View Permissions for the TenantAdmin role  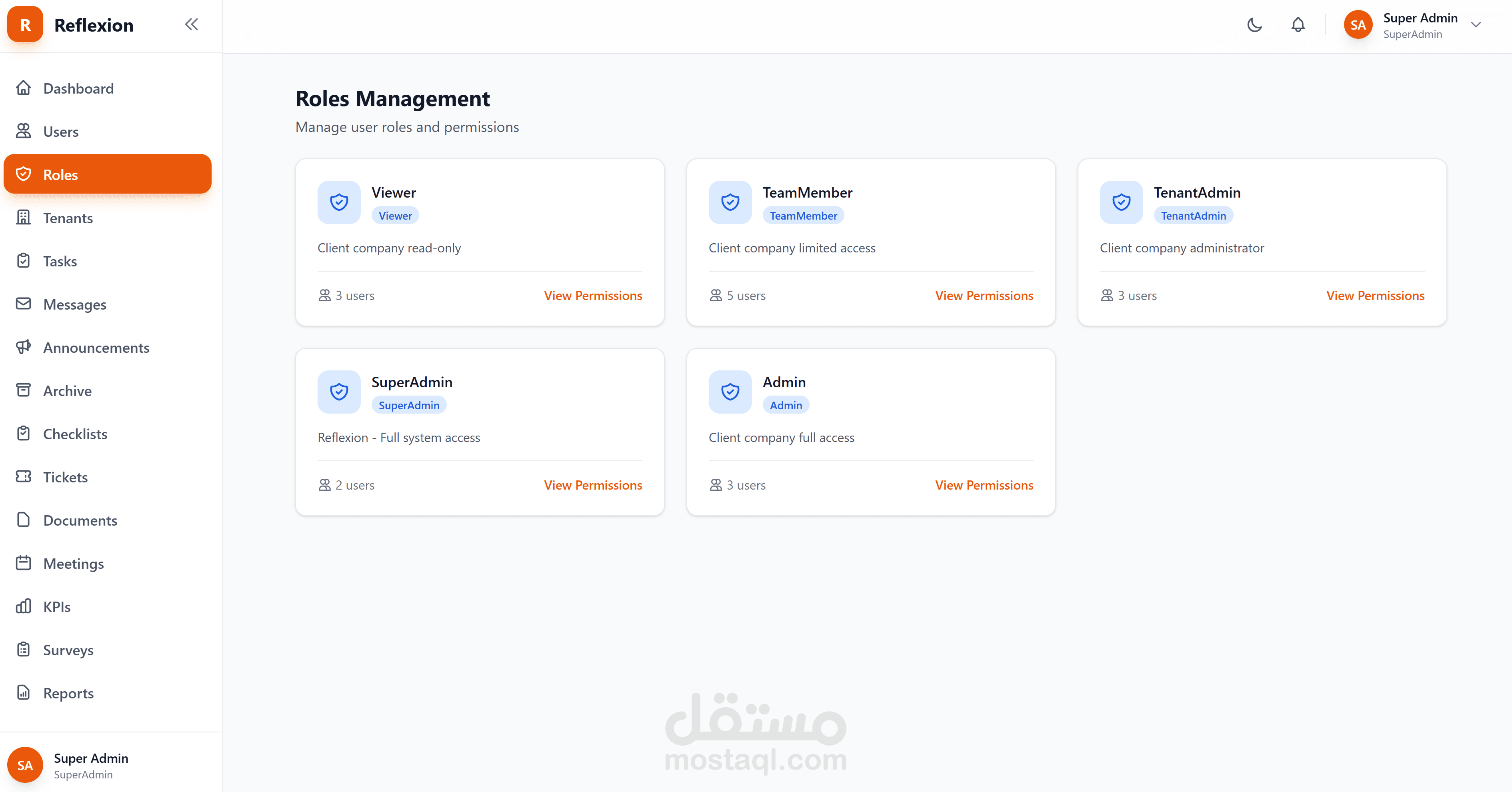tap(1375, 296)
